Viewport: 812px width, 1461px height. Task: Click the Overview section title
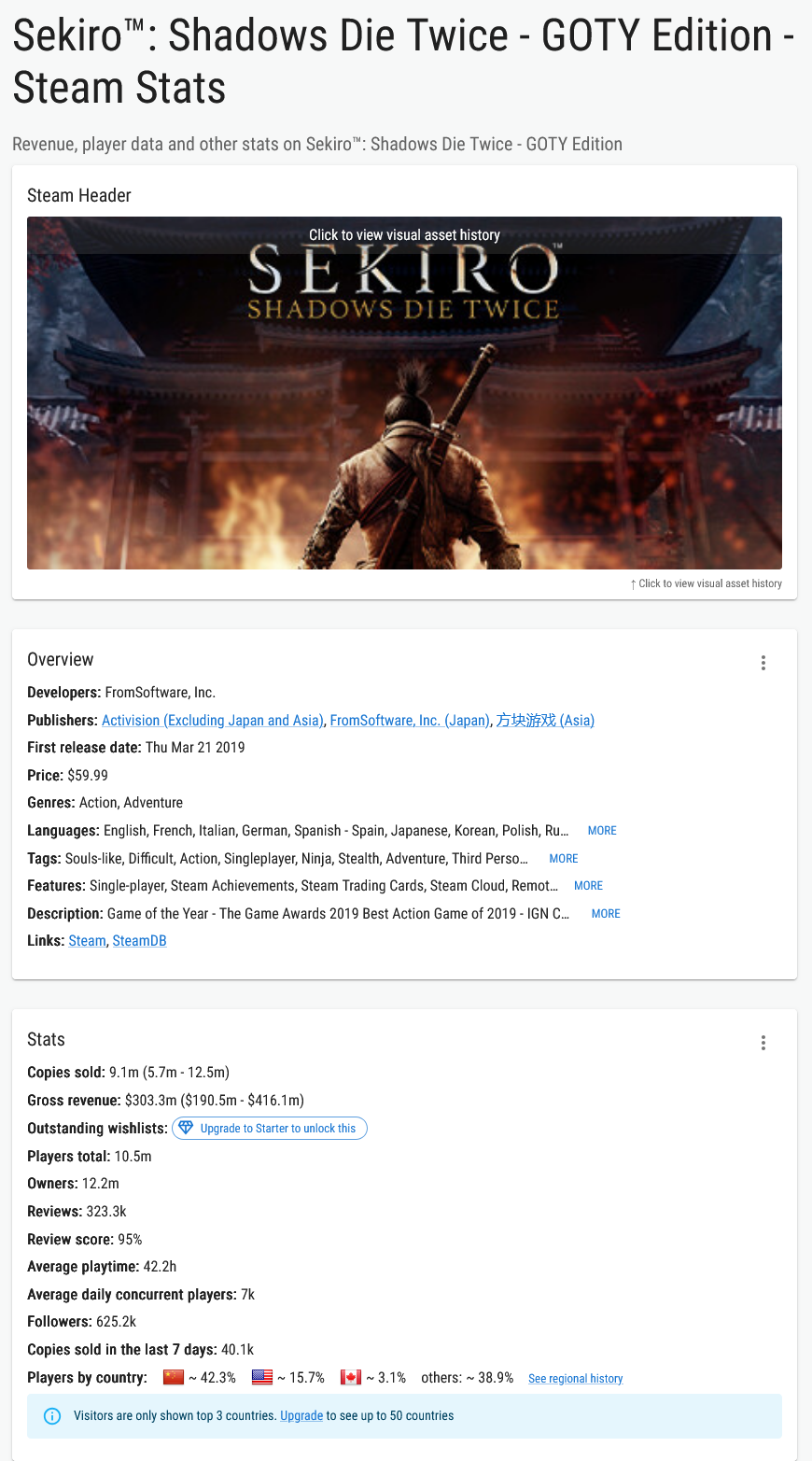tap(61, 659)
